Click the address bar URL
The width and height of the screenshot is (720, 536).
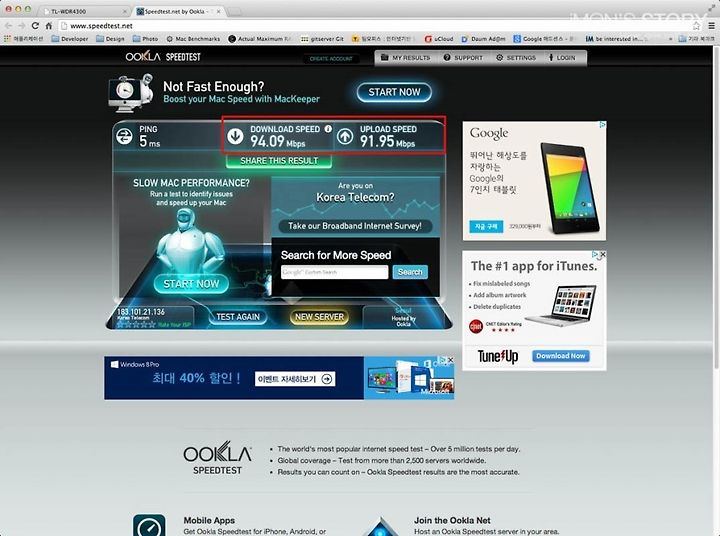coord(101,26)
